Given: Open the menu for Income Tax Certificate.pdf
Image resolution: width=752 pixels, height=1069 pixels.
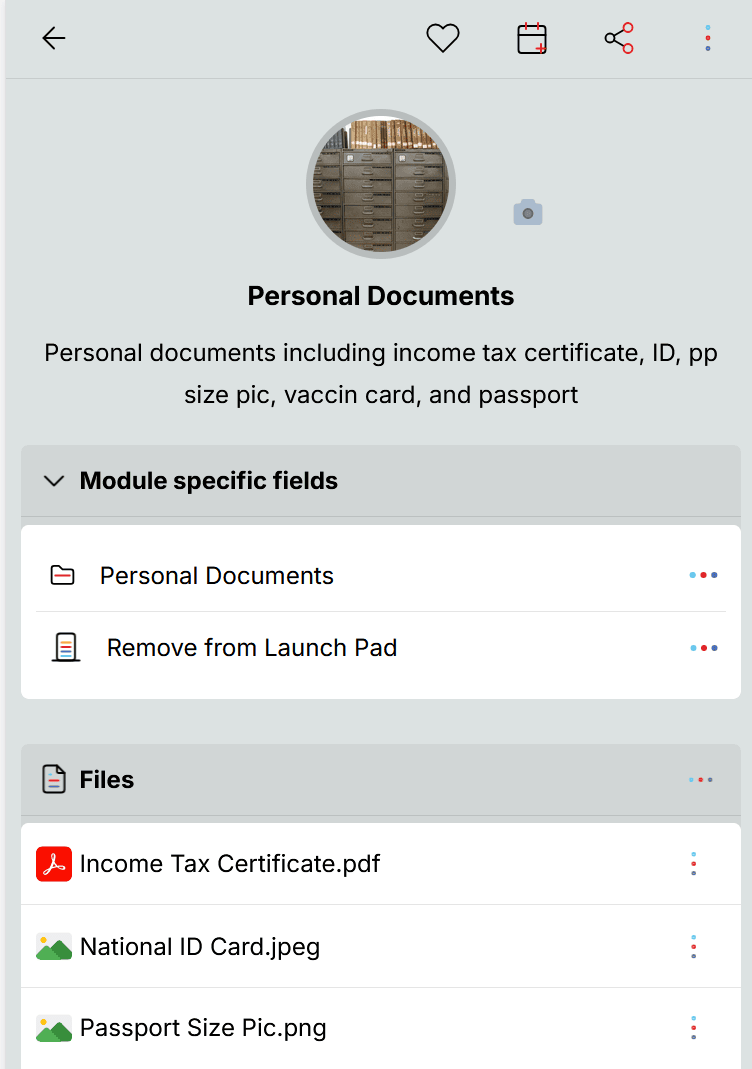Looking at the screenshot, I should 694,864.
